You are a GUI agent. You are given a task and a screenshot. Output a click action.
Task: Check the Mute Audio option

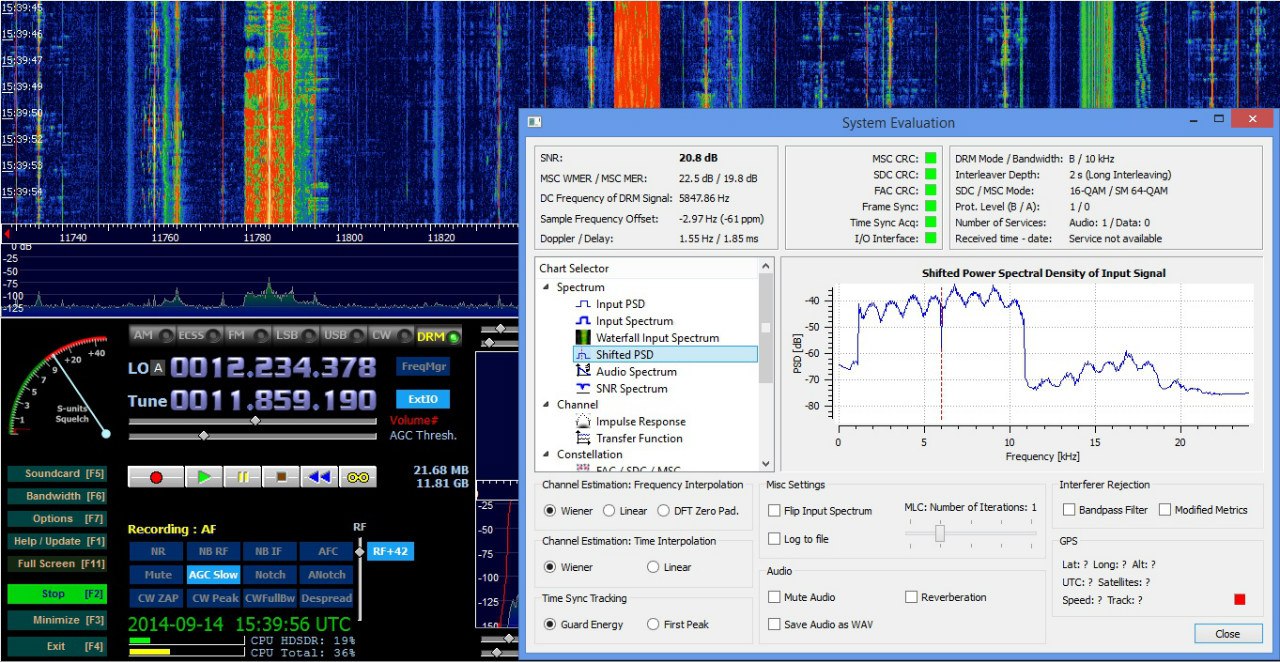775,597
